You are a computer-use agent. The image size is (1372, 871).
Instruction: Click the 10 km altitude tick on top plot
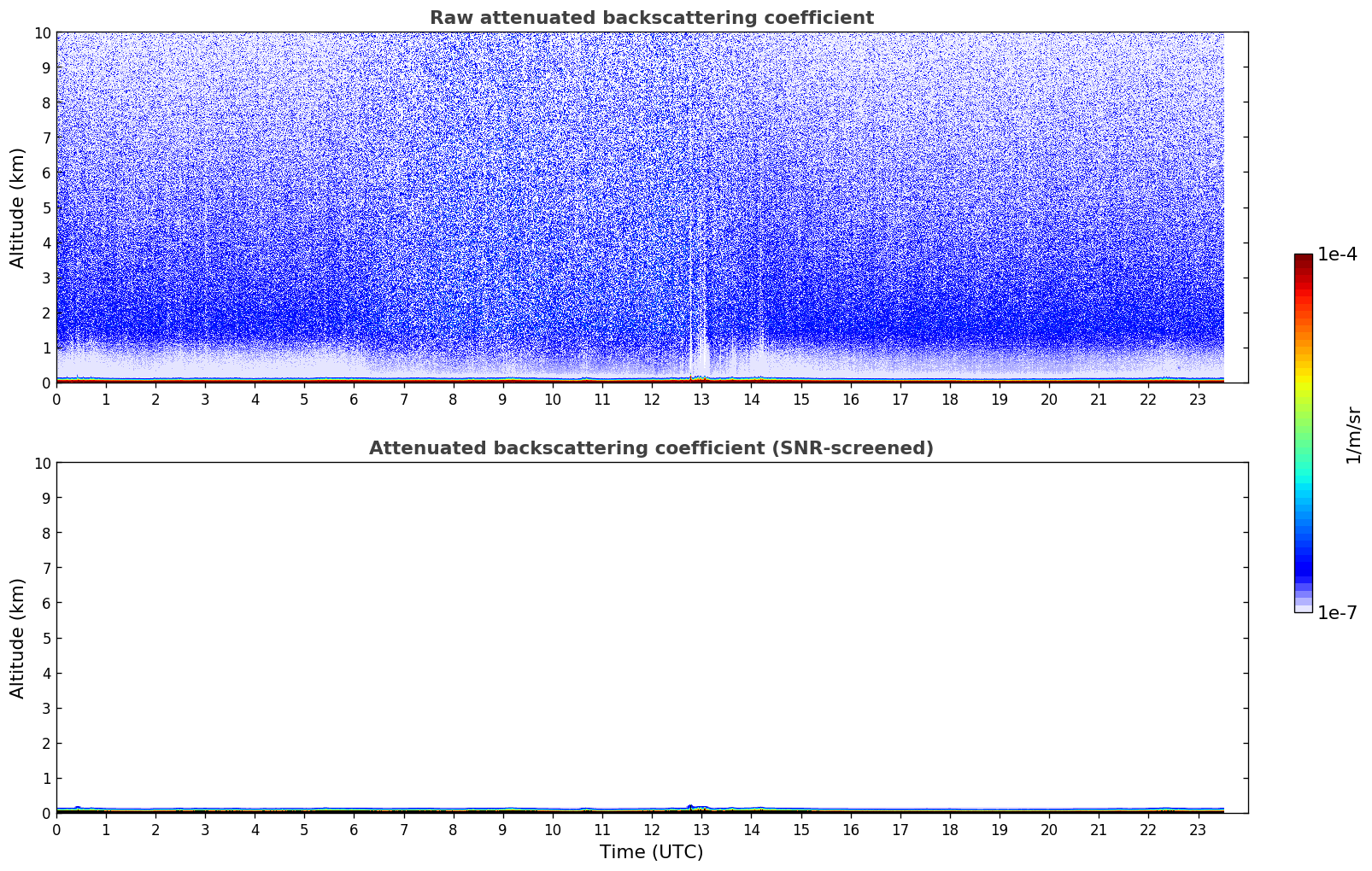click(x=43, y=32)
